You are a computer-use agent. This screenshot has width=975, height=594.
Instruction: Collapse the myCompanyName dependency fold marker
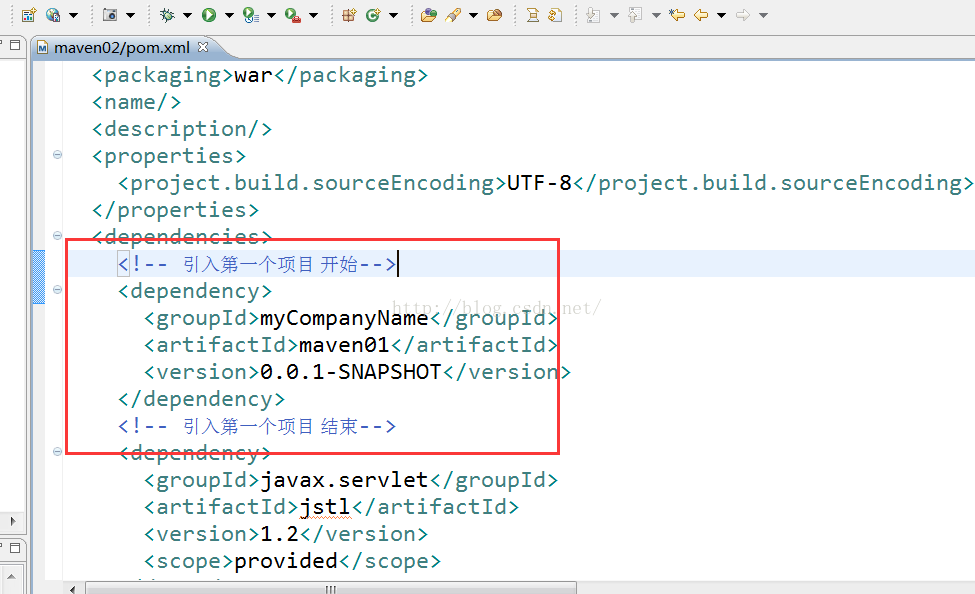pyautogui.click(x=57, y=289)
